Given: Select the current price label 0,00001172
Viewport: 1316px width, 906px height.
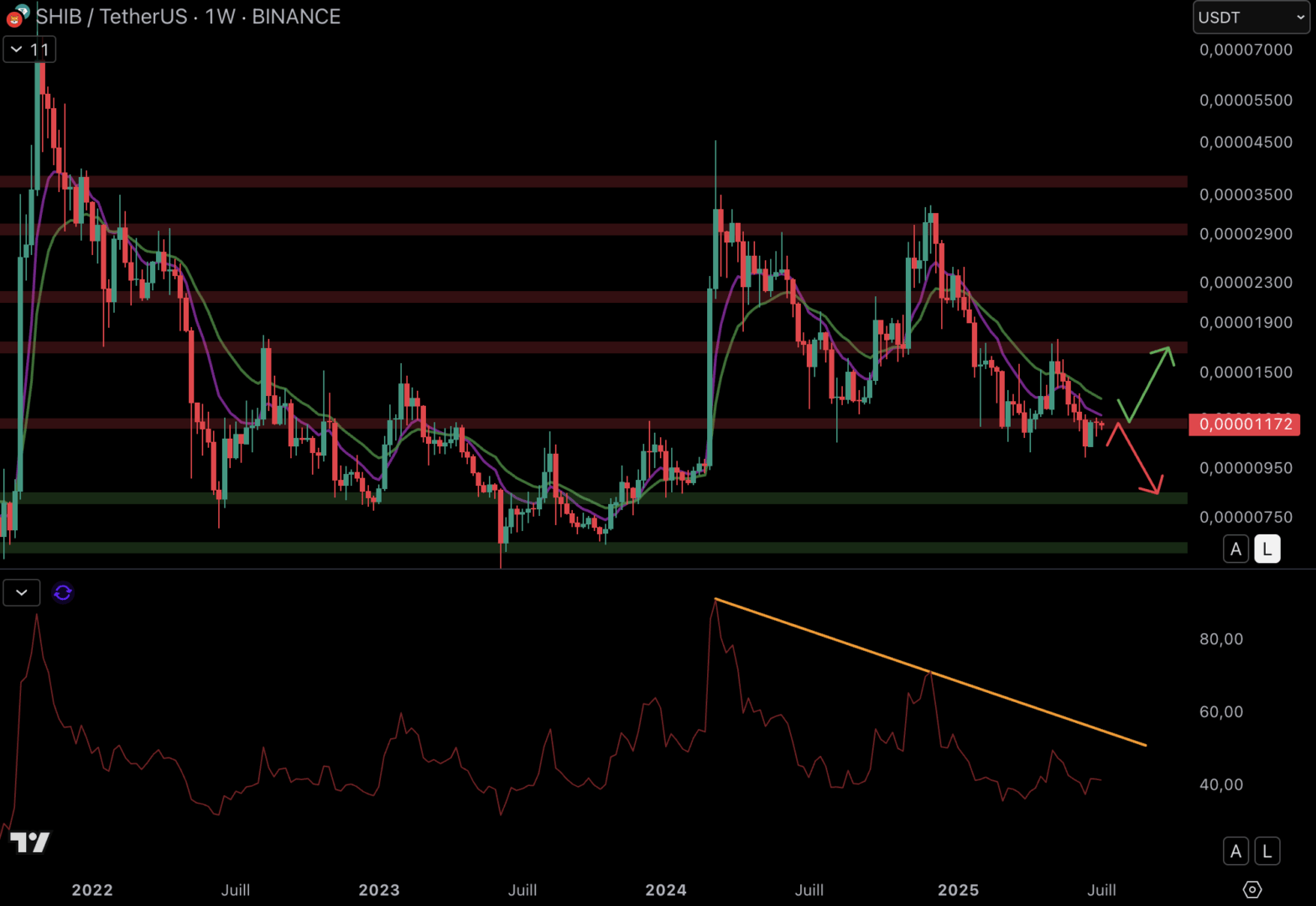Looking at the screenshot, I should (x=1245, y=424).
